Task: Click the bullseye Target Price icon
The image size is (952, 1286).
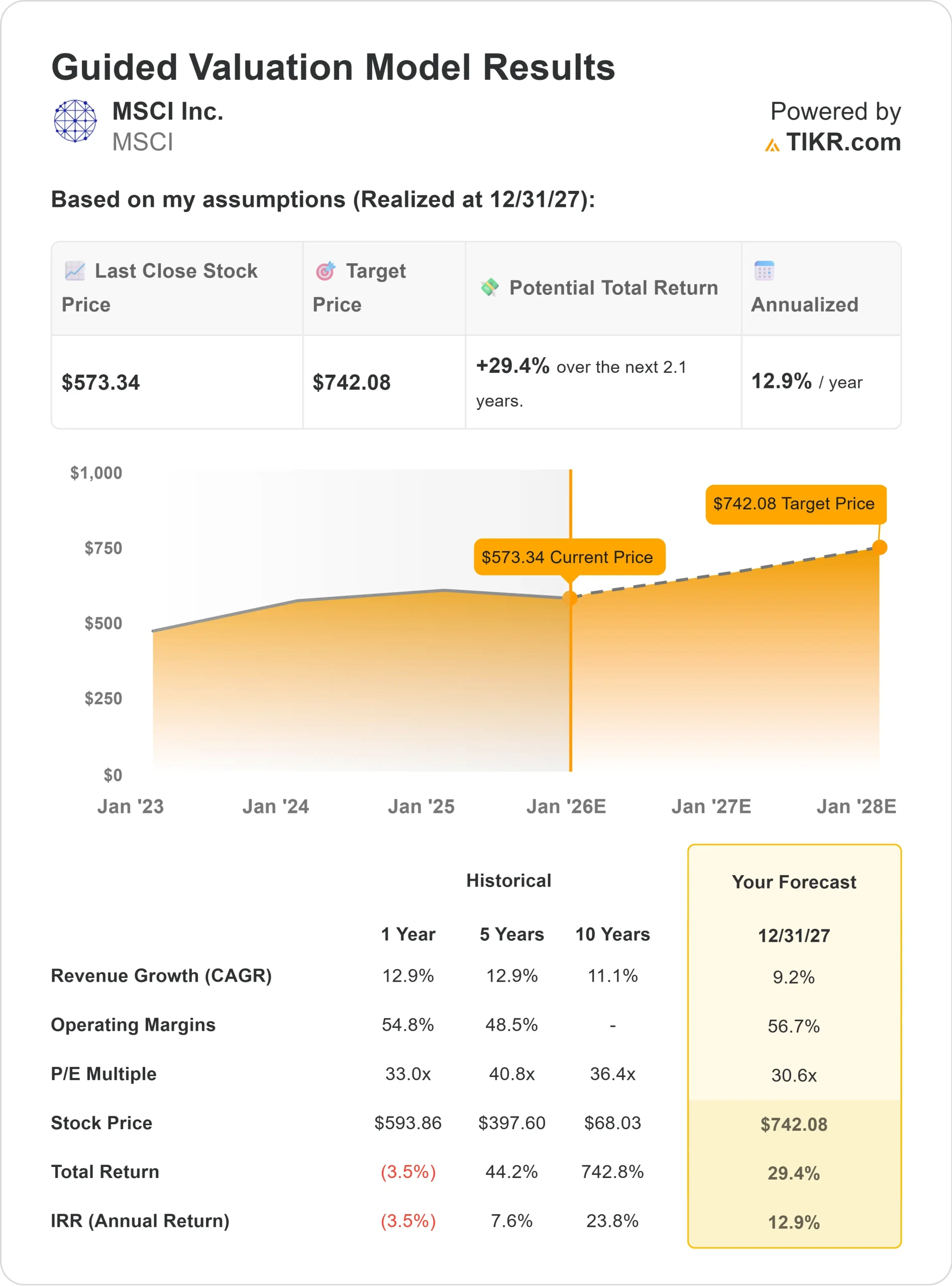Action: point(326,271)
